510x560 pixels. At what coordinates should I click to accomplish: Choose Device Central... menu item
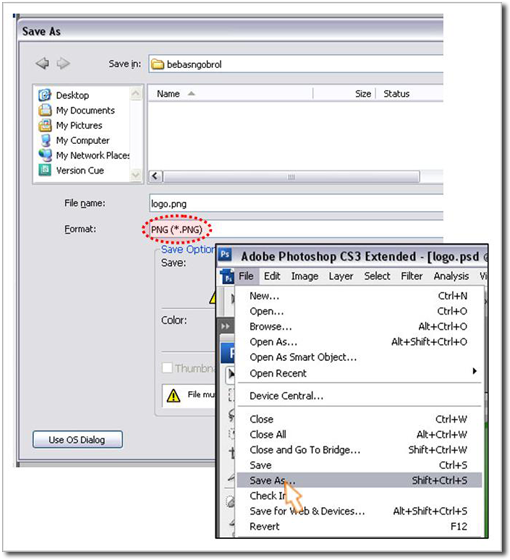[359, 396]
